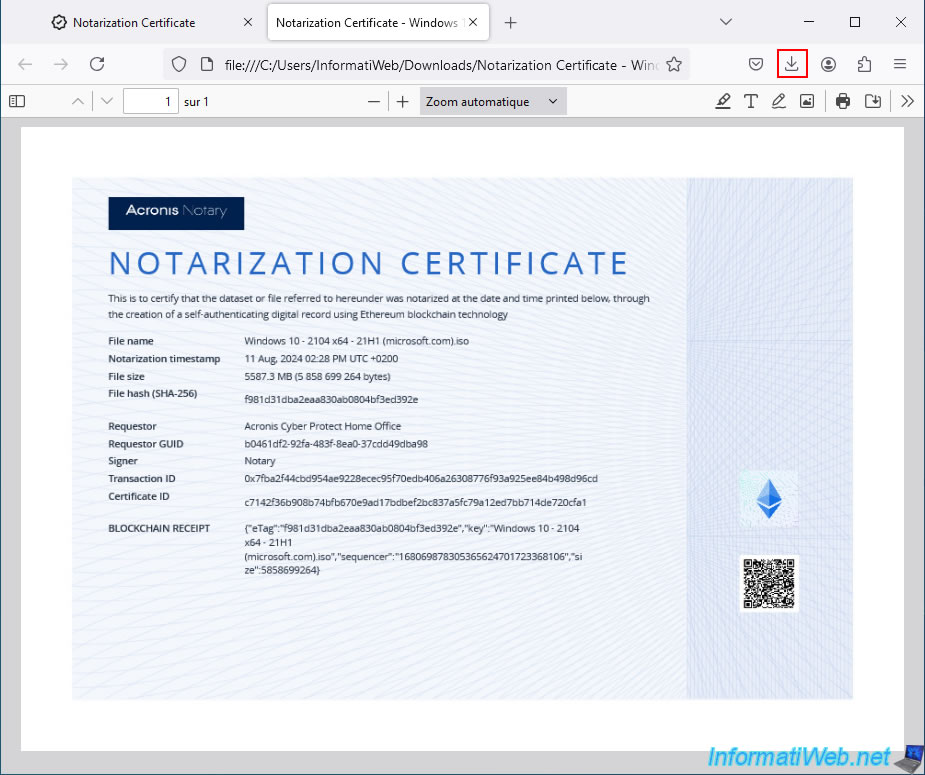Minimize the Firefox window
Viewport: 925px width, 775px height.
809,22
